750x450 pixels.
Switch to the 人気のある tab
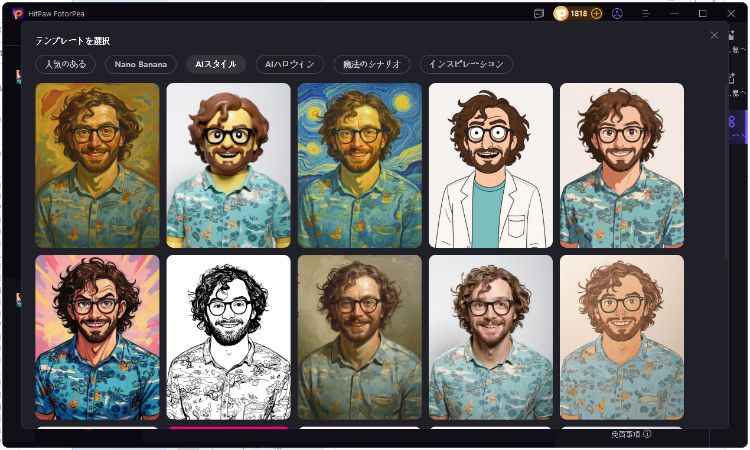[65, 64]
